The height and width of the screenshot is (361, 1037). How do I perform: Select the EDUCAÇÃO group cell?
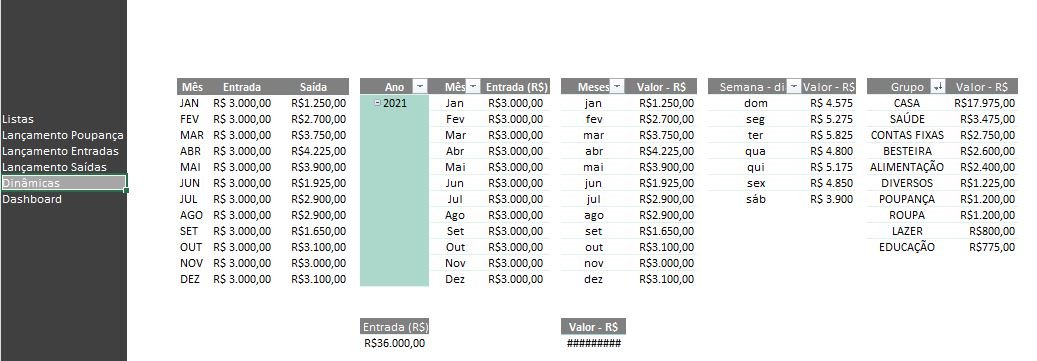click(x=906, y=247)
